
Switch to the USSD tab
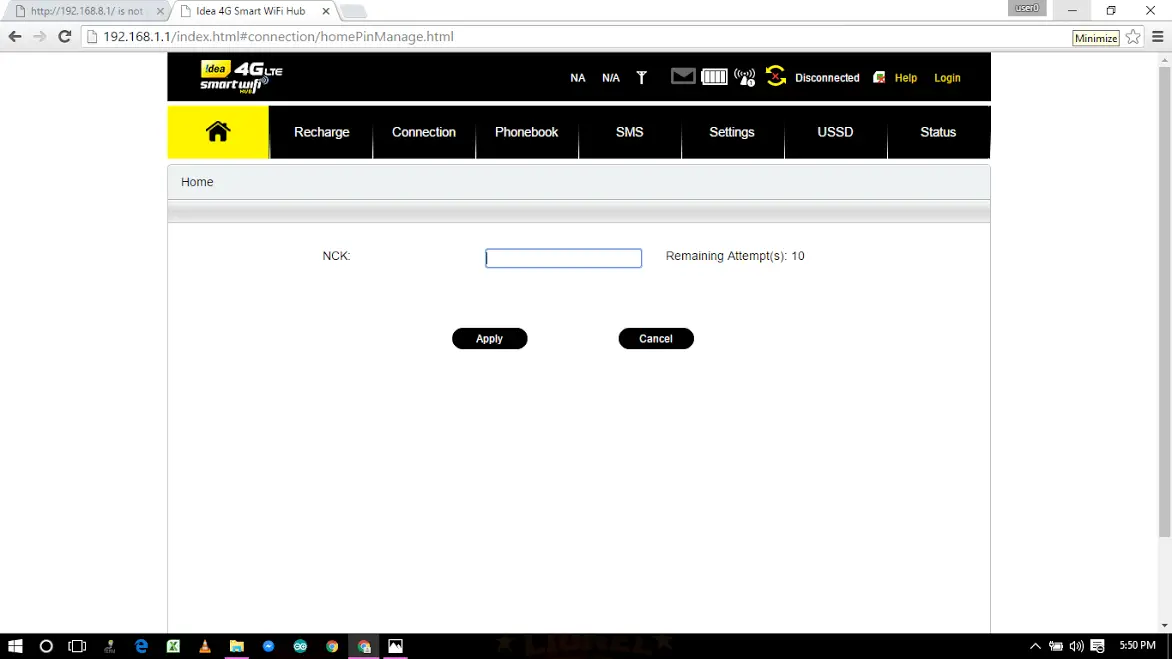pyautogui.click(x=835, y=132)
